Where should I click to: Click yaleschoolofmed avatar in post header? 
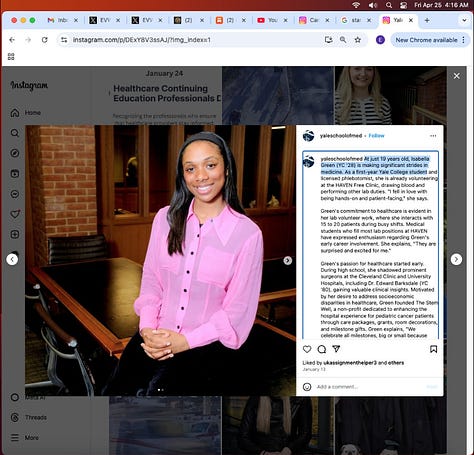[309, 136]
